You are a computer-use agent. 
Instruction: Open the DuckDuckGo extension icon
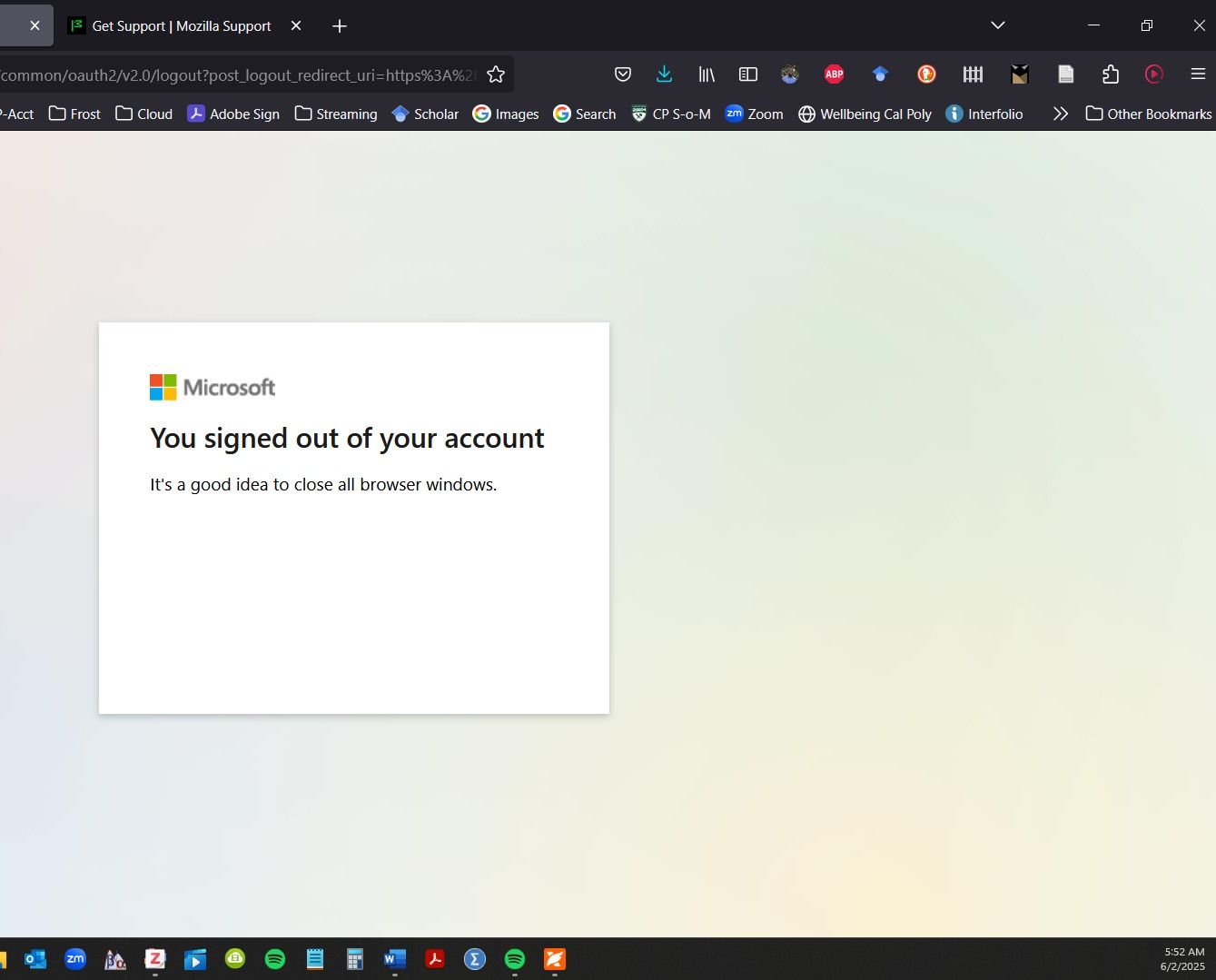(x=926, y=74)
